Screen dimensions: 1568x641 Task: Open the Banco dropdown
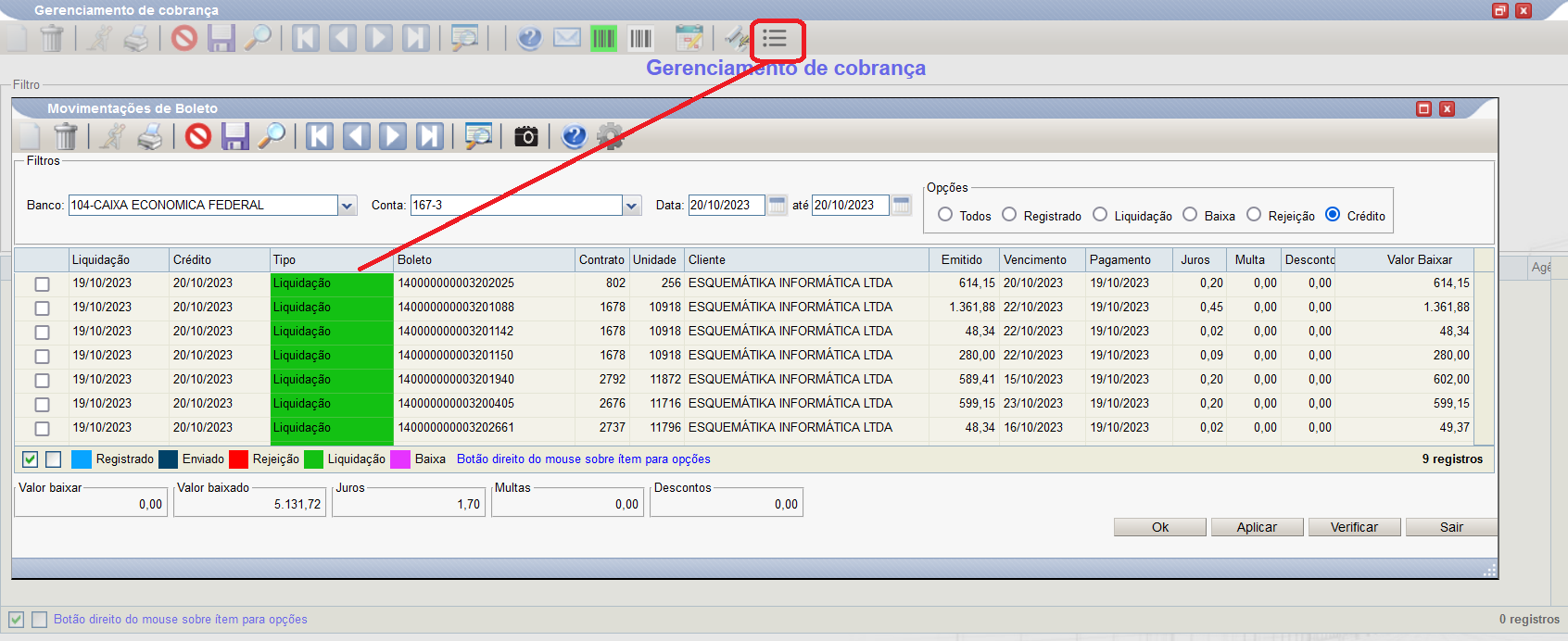coord(348,206)
